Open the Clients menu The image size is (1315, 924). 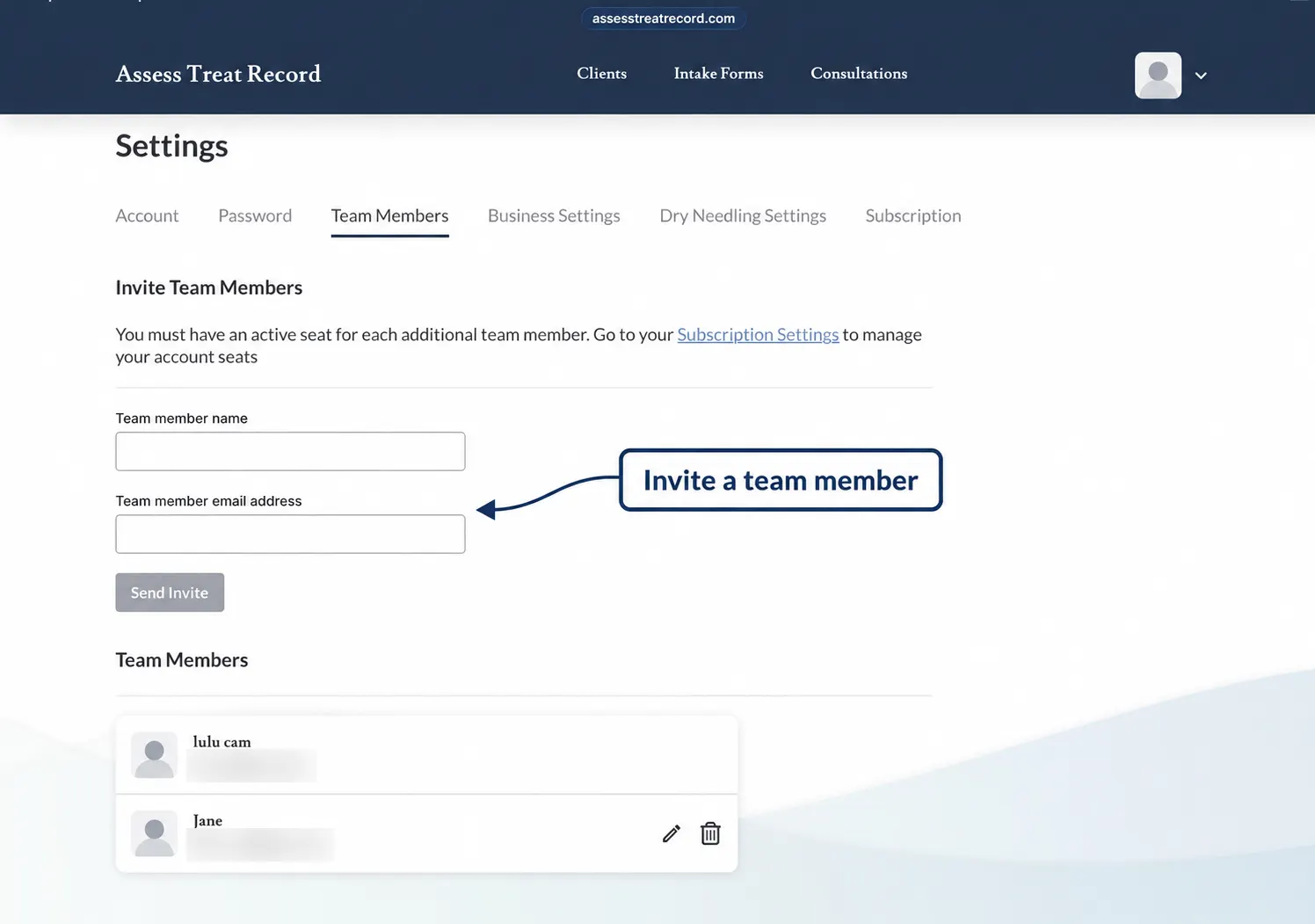(601, 74)
